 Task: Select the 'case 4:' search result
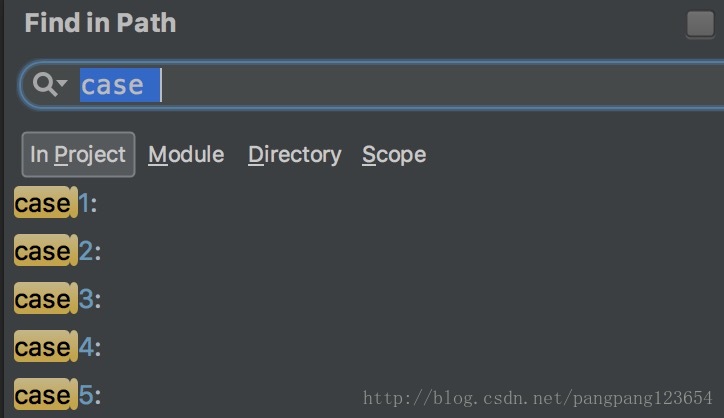(58, 347)
